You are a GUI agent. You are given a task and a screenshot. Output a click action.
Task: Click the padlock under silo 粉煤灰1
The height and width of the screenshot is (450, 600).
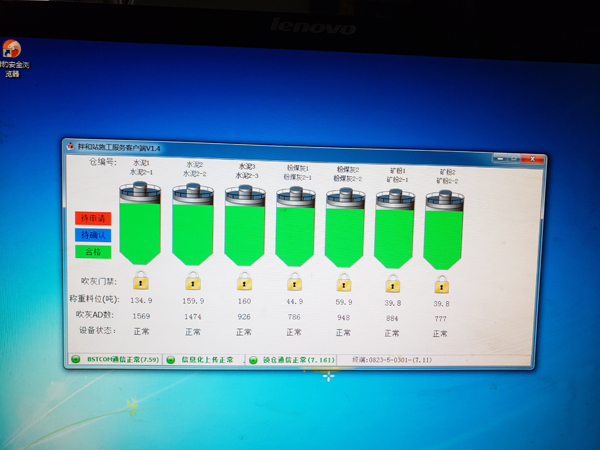coord(294,283)
